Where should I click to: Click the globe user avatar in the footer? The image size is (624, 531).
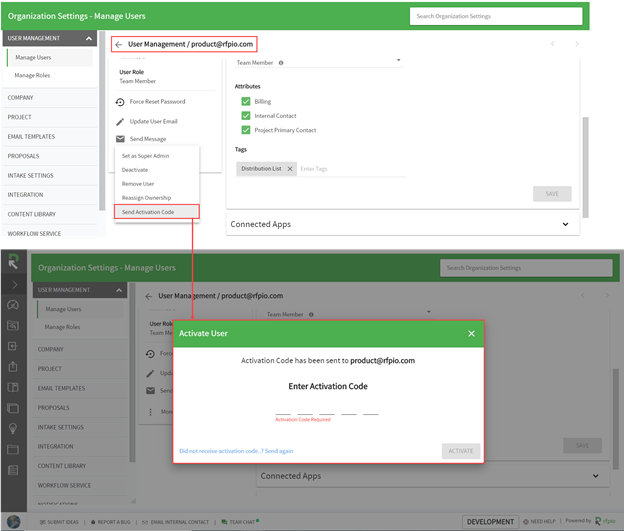point(14,521)
